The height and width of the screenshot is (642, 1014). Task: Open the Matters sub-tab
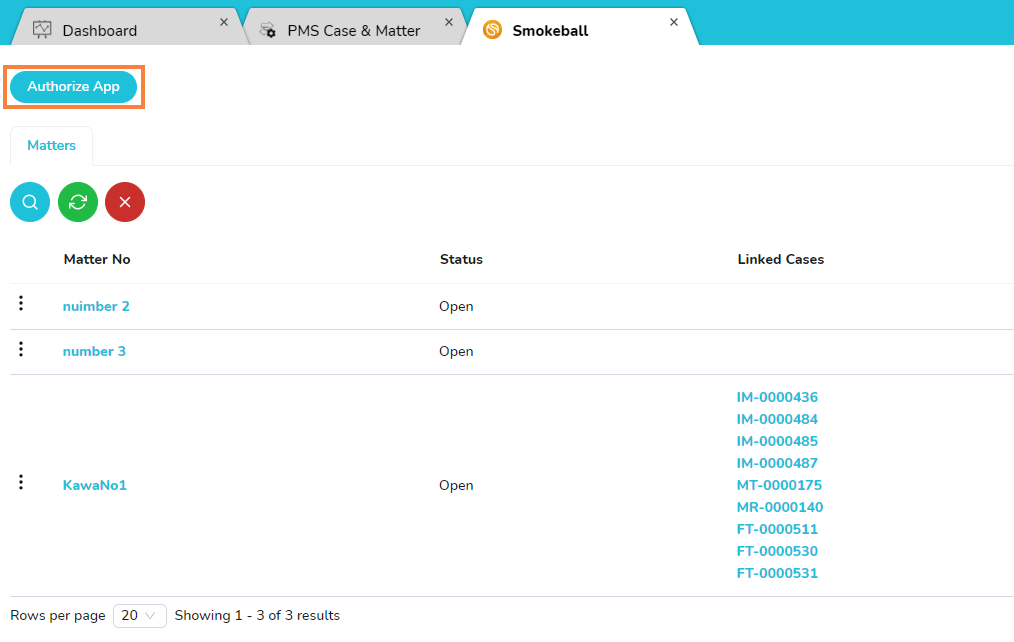coord(51,145)
